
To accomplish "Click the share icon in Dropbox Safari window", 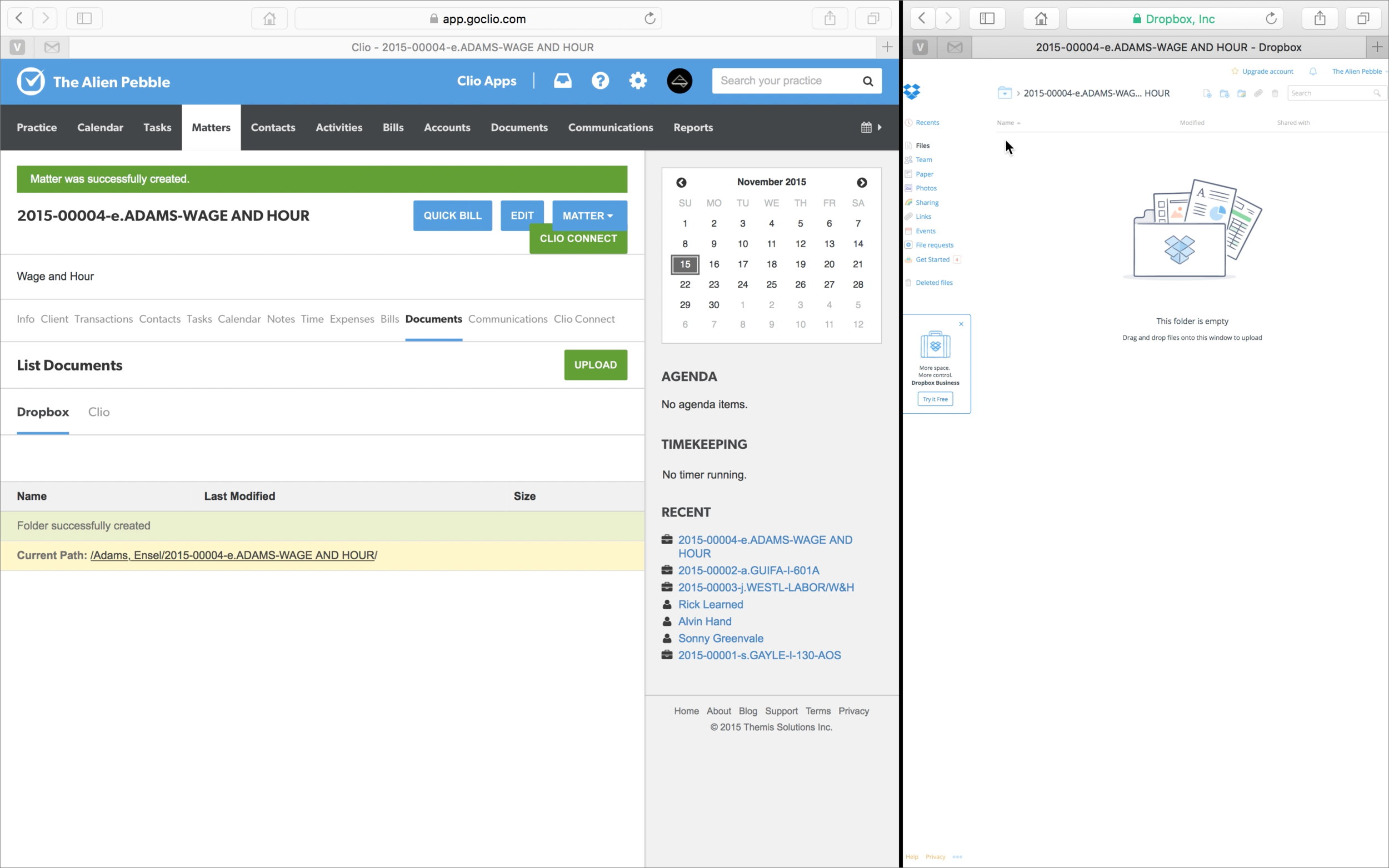I will click(x=1320, y=18).
